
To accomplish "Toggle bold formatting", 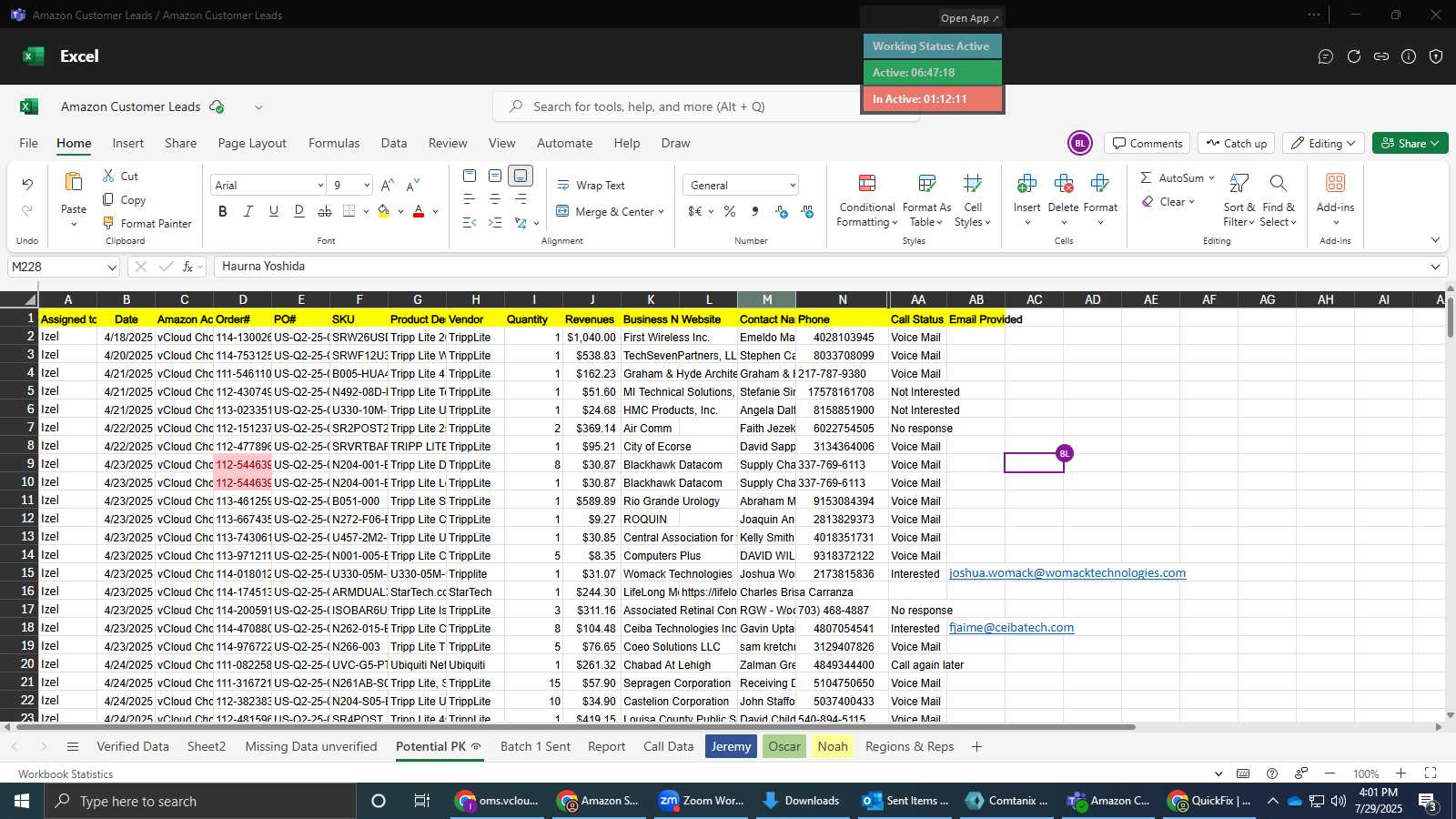I will (223, 211).
